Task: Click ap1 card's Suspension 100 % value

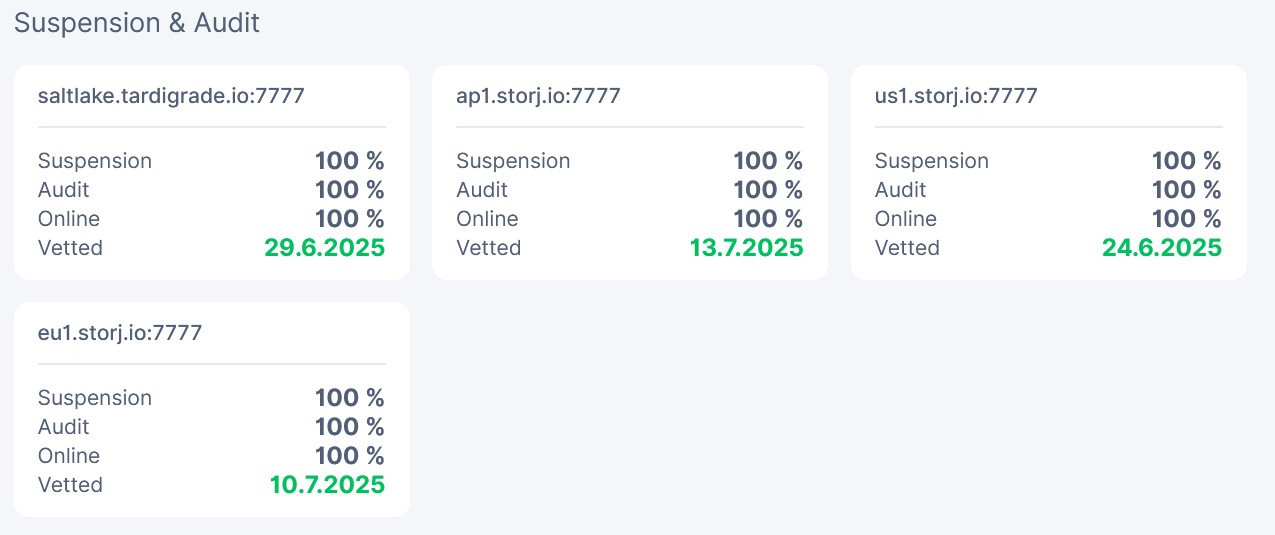Action: [x=768, y=161]
